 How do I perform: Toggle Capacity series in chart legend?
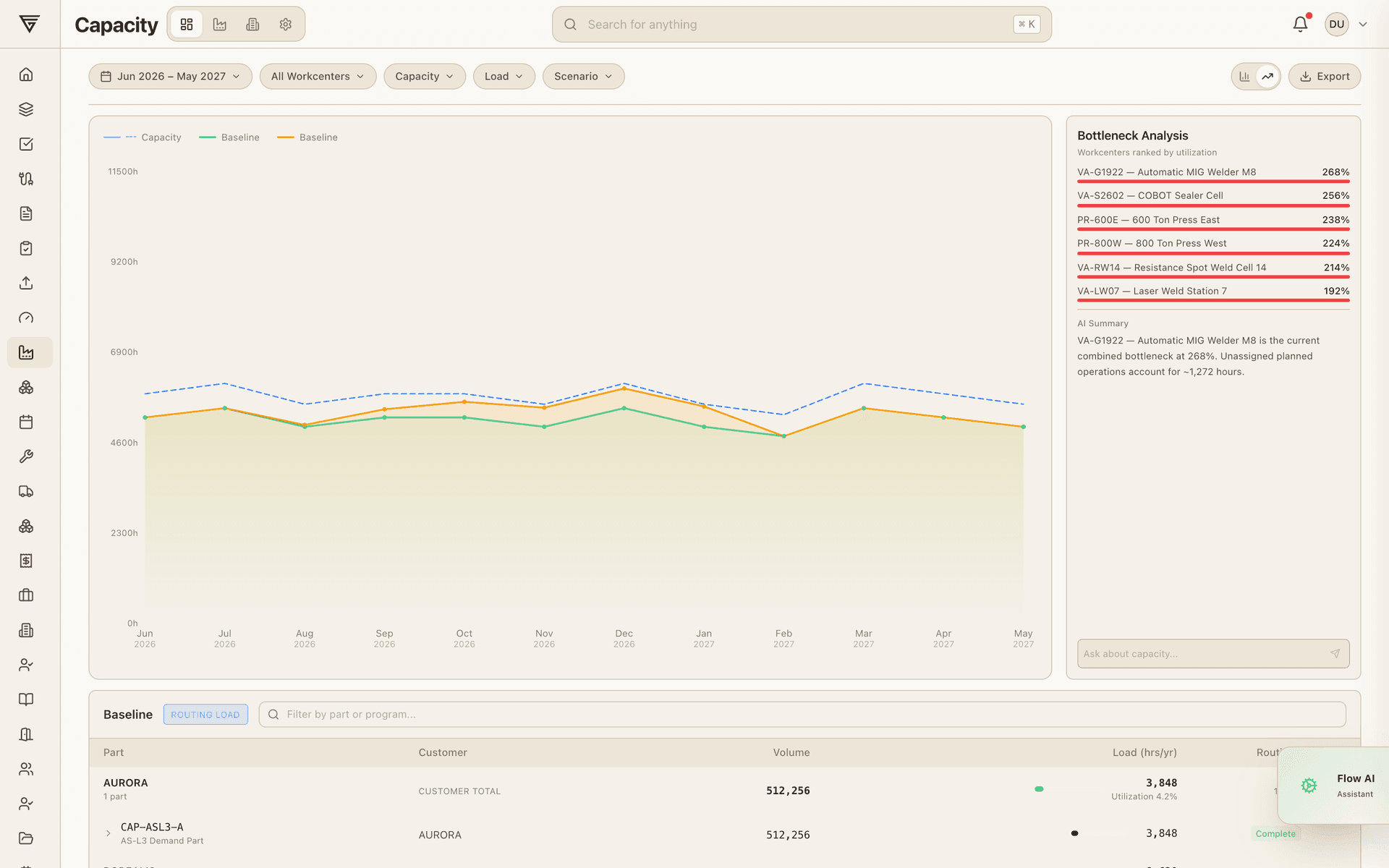click(x=143, y=137)
